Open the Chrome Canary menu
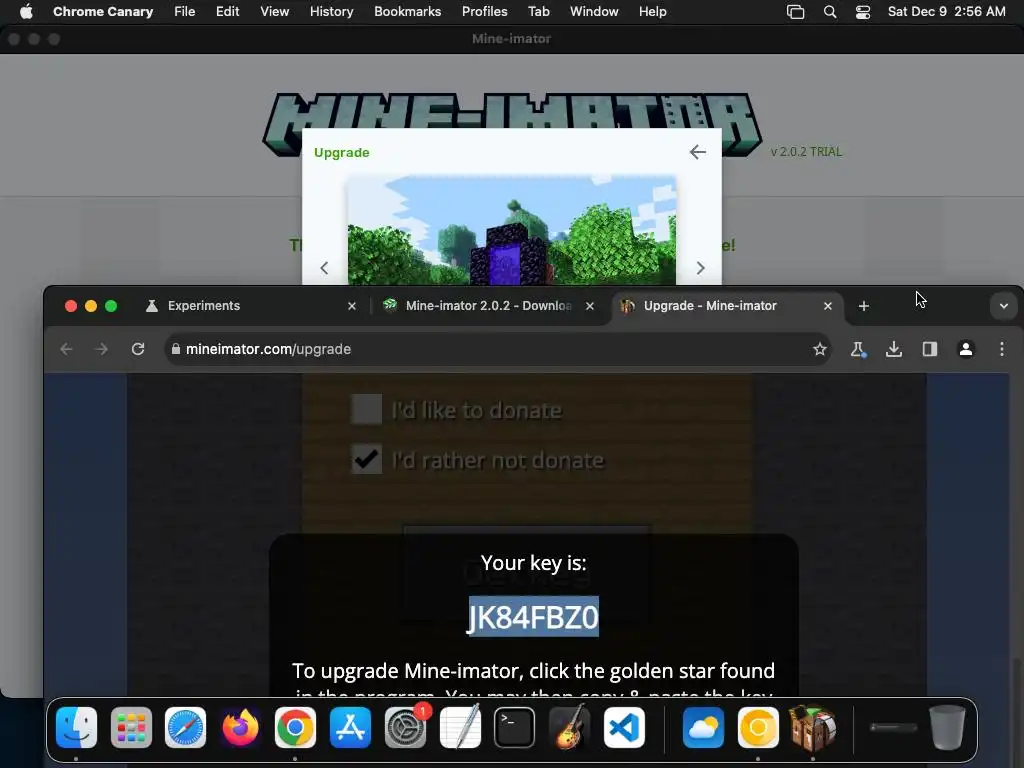The width and height of the screenshot is (1024, 768). [x=103, y=12]
